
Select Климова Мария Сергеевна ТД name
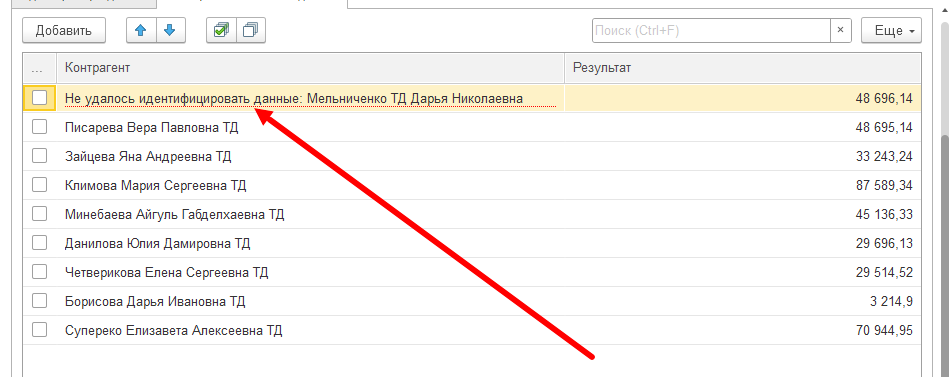coord(155,185)
